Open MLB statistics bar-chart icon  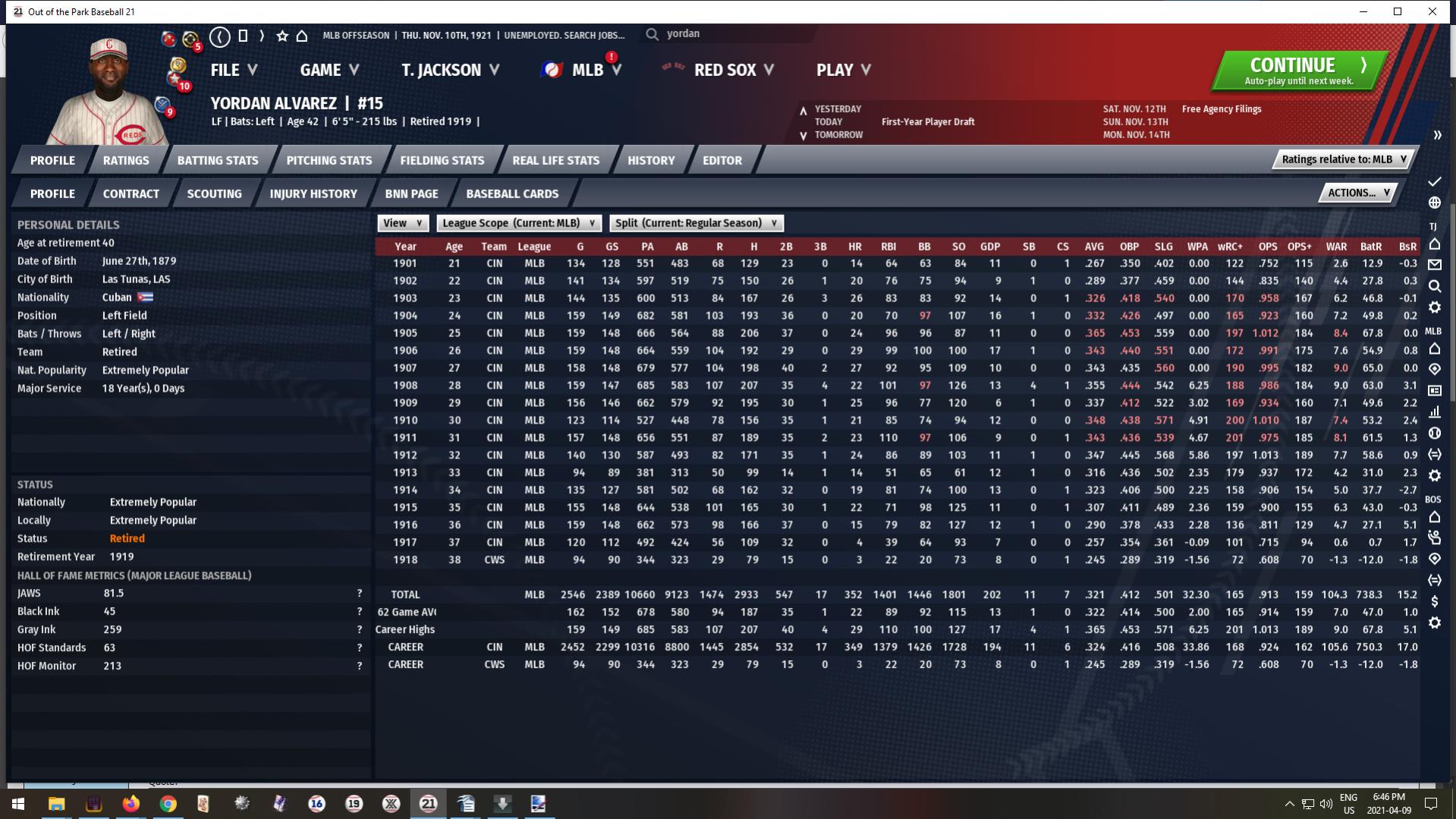click(x=1434, y=412)
